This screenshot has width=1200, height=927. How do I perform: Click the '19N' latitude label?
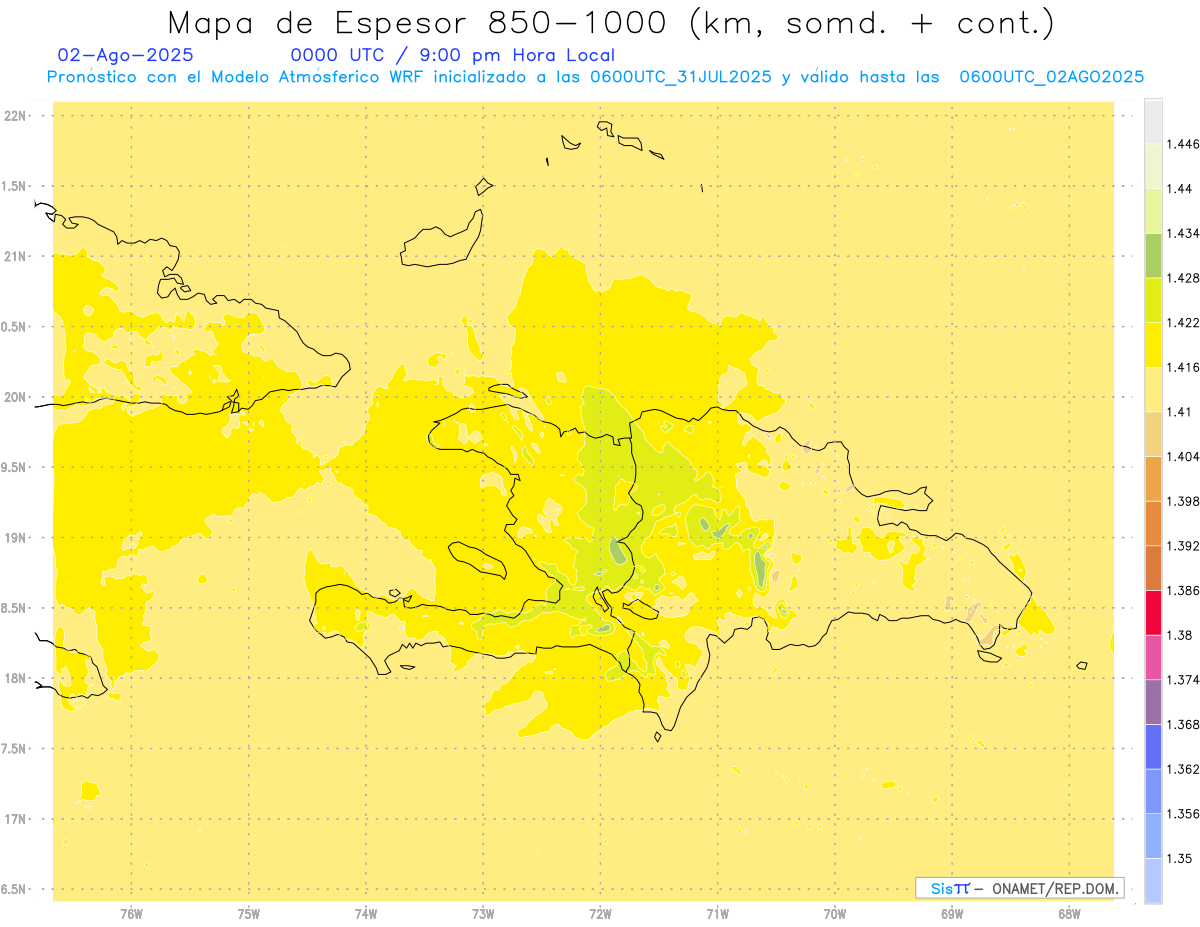[x=17, y=538]
